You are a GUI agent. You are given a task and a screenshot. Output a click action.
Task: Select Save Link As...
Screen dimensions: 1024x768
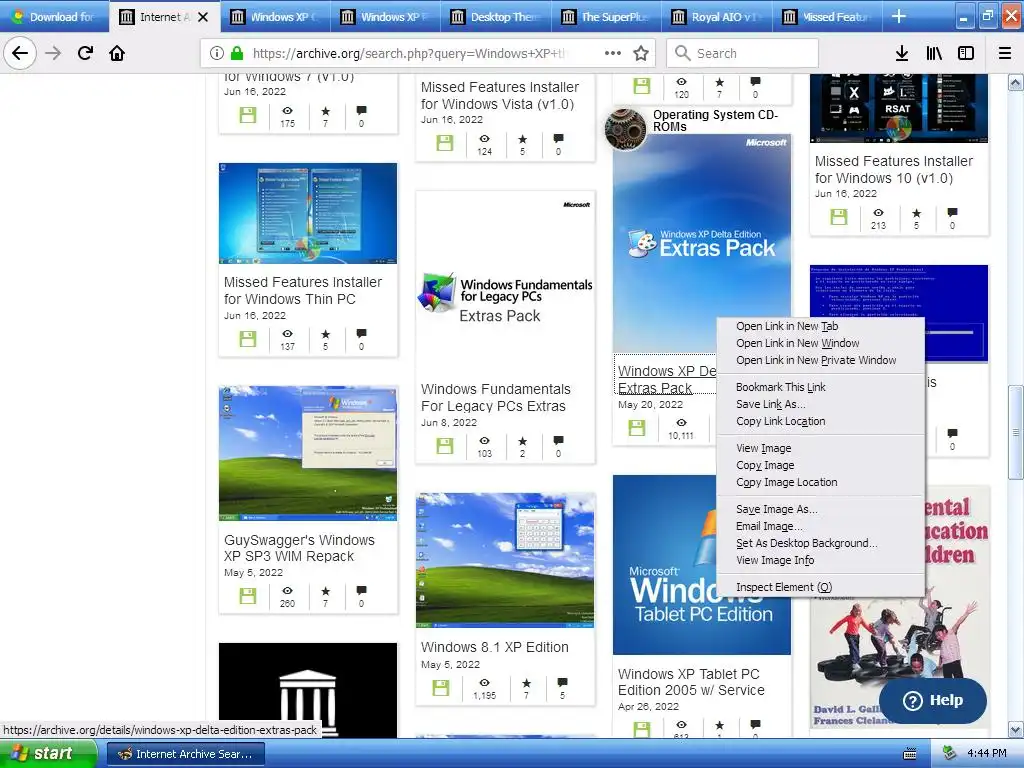point(820,404)
